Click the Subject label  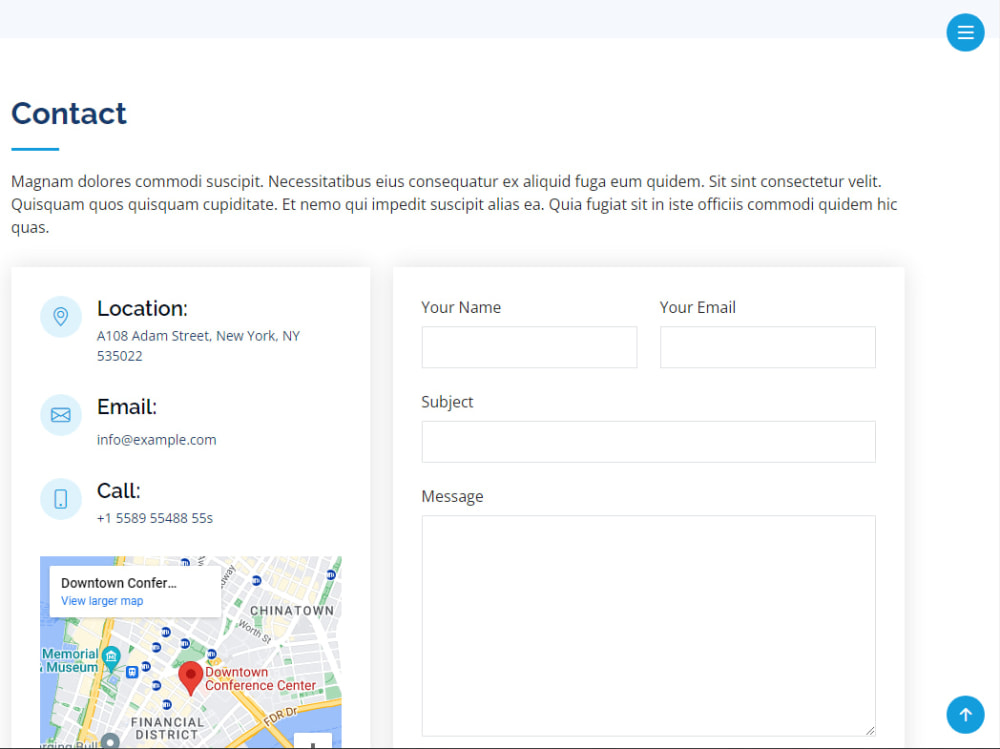(447, 403)
